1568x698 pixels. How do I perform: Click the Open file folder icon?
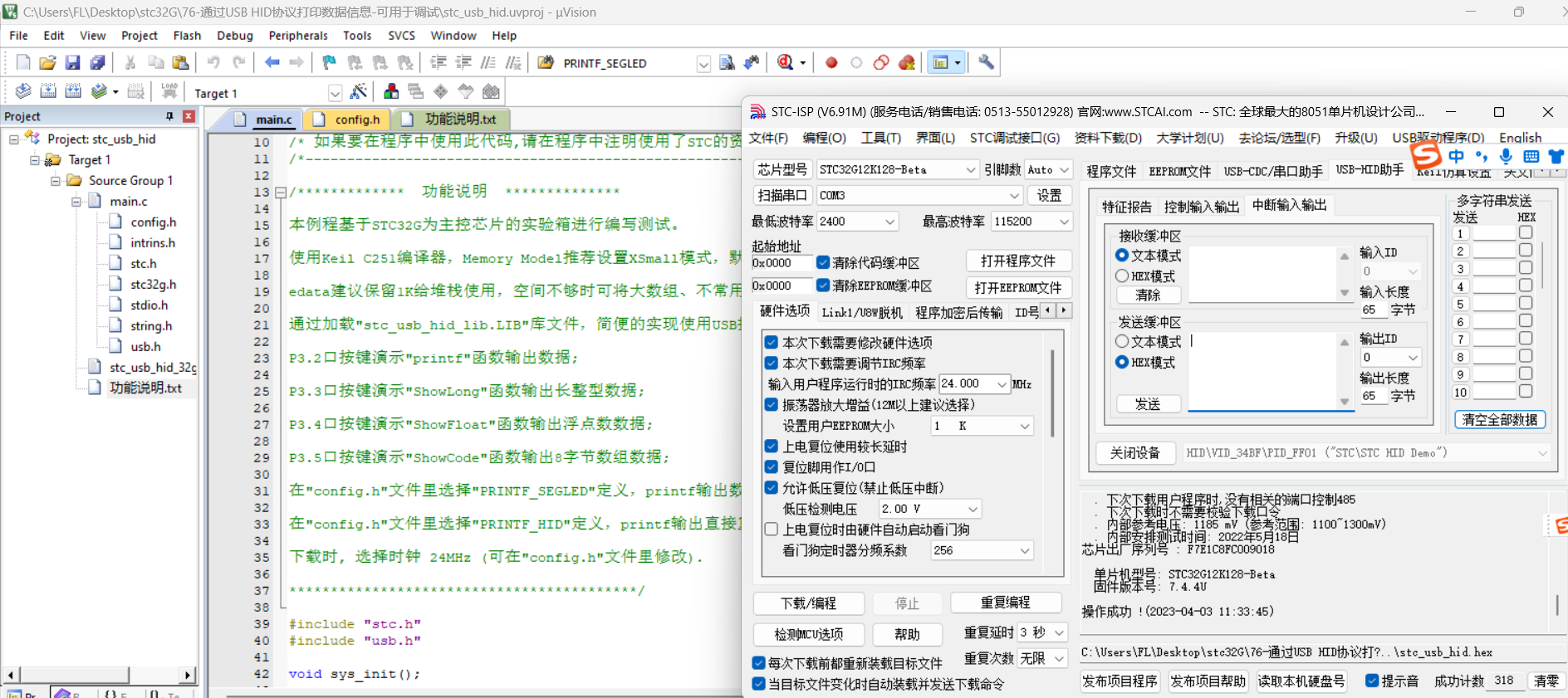pos(48,62)
